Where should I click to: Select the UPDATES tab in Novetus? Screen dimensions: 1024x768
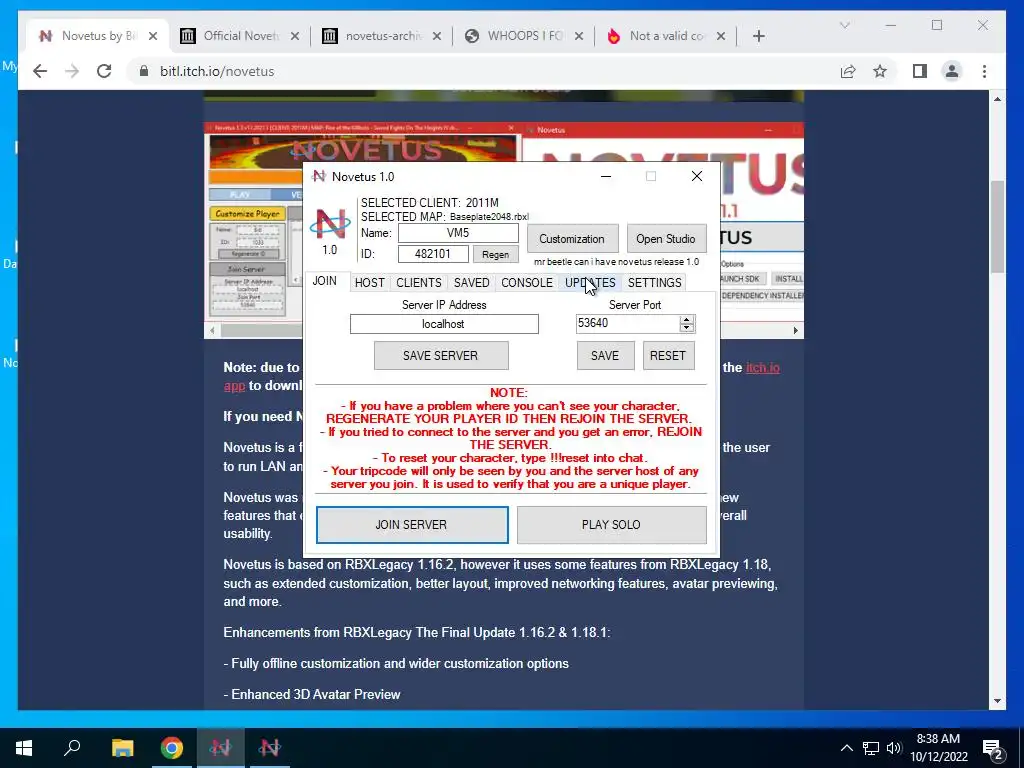coord(590,283)
